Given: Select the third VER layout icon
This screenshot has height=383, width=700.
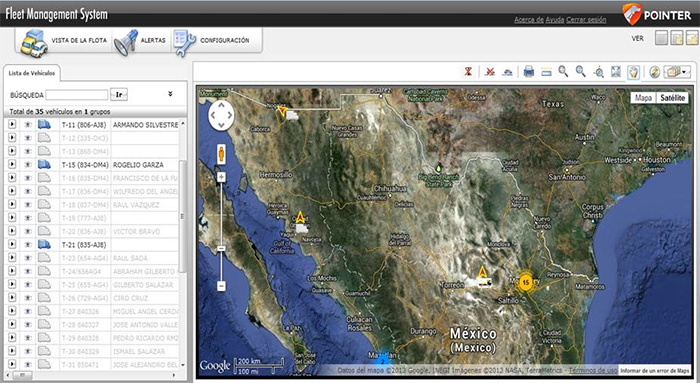Looking at the screenshot, I should pyautogui.click(x=692, y=38).
